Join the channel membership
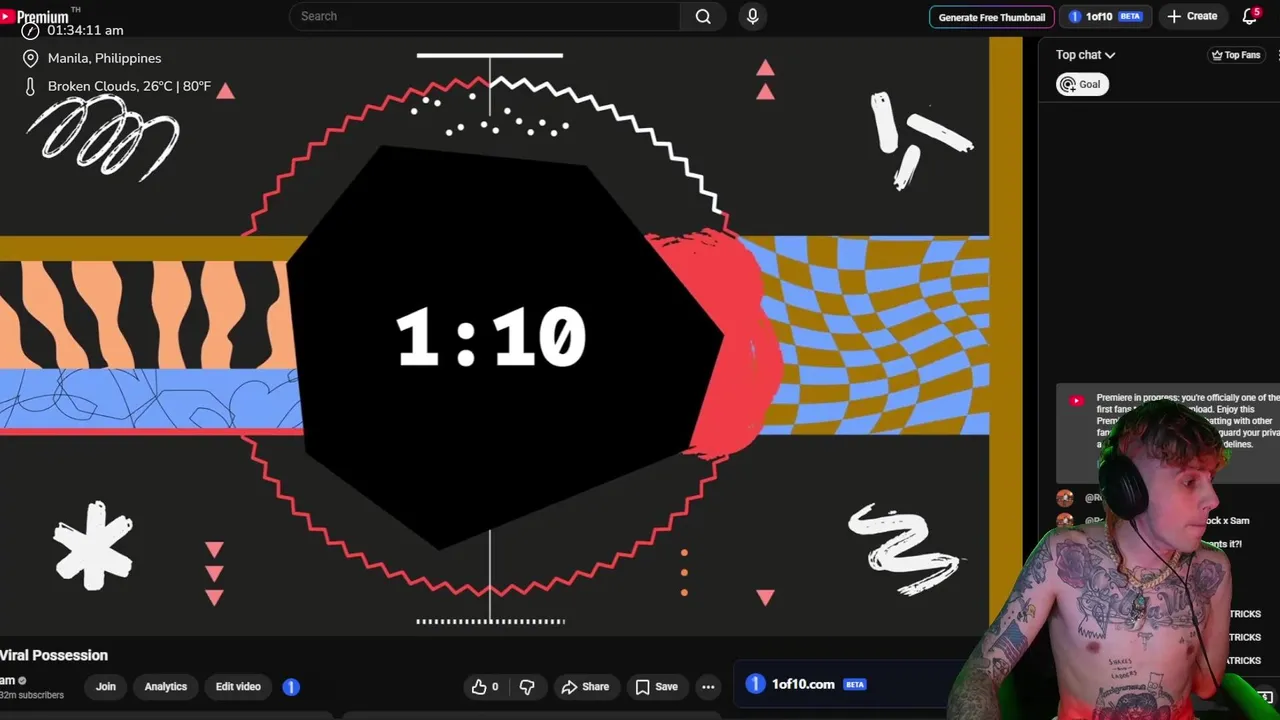 point(106,687)
